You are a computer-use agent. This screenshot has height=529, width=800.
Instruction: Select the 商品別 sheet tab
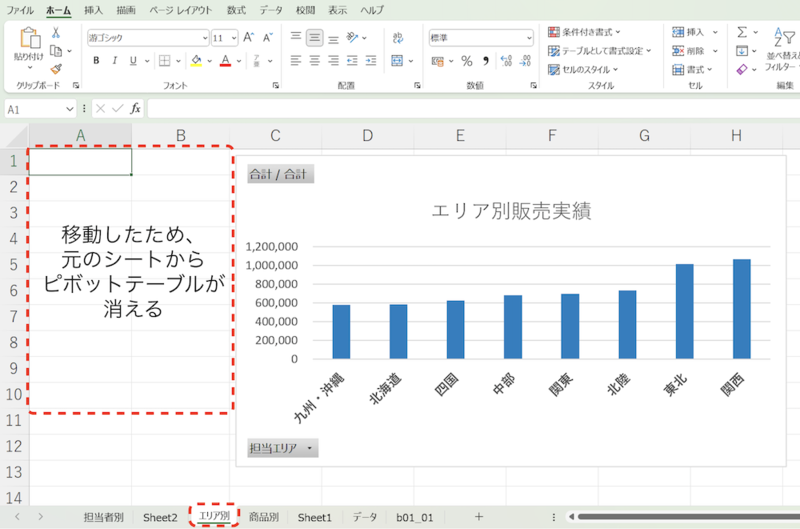264,517
